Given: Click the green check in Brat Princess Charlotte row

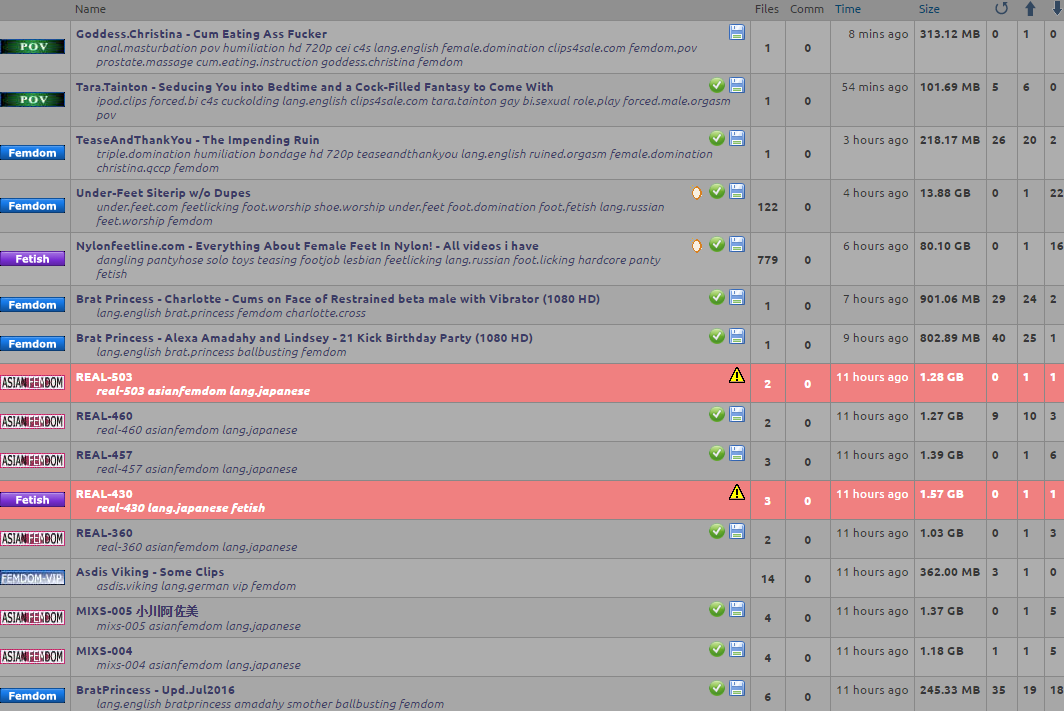Looking at the screenshot, I should [717, 297].
